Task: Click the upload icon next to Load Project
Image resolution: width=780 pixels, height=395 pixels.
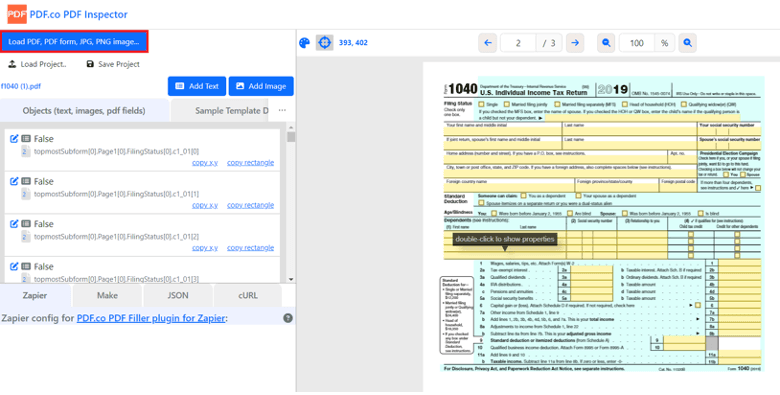Action: (x=12, y=64)
